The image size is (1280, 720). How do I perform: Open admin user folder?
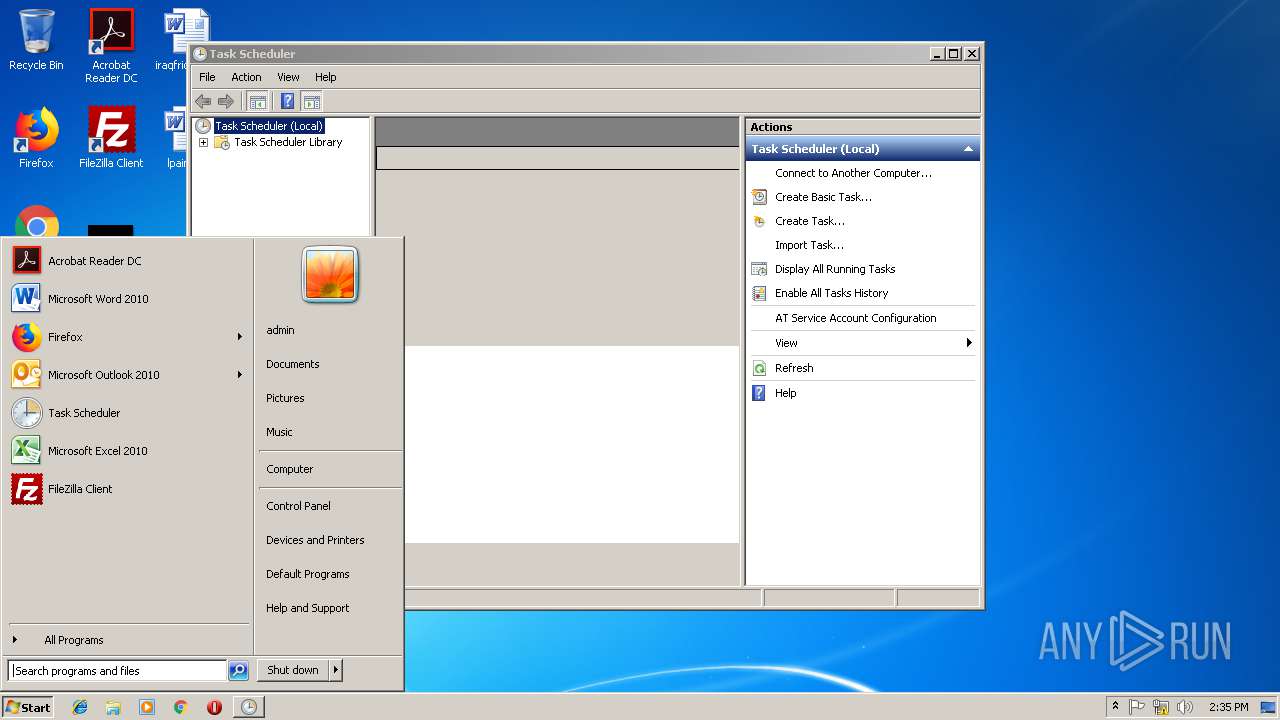280,330
